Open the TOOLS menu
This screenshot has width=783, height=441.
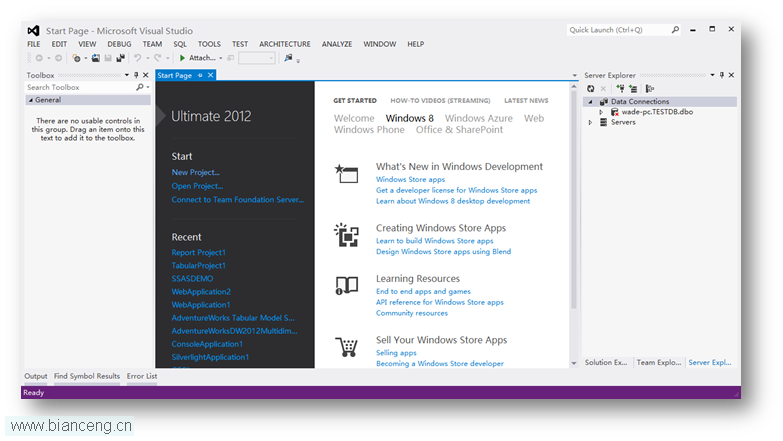[209, 44]
